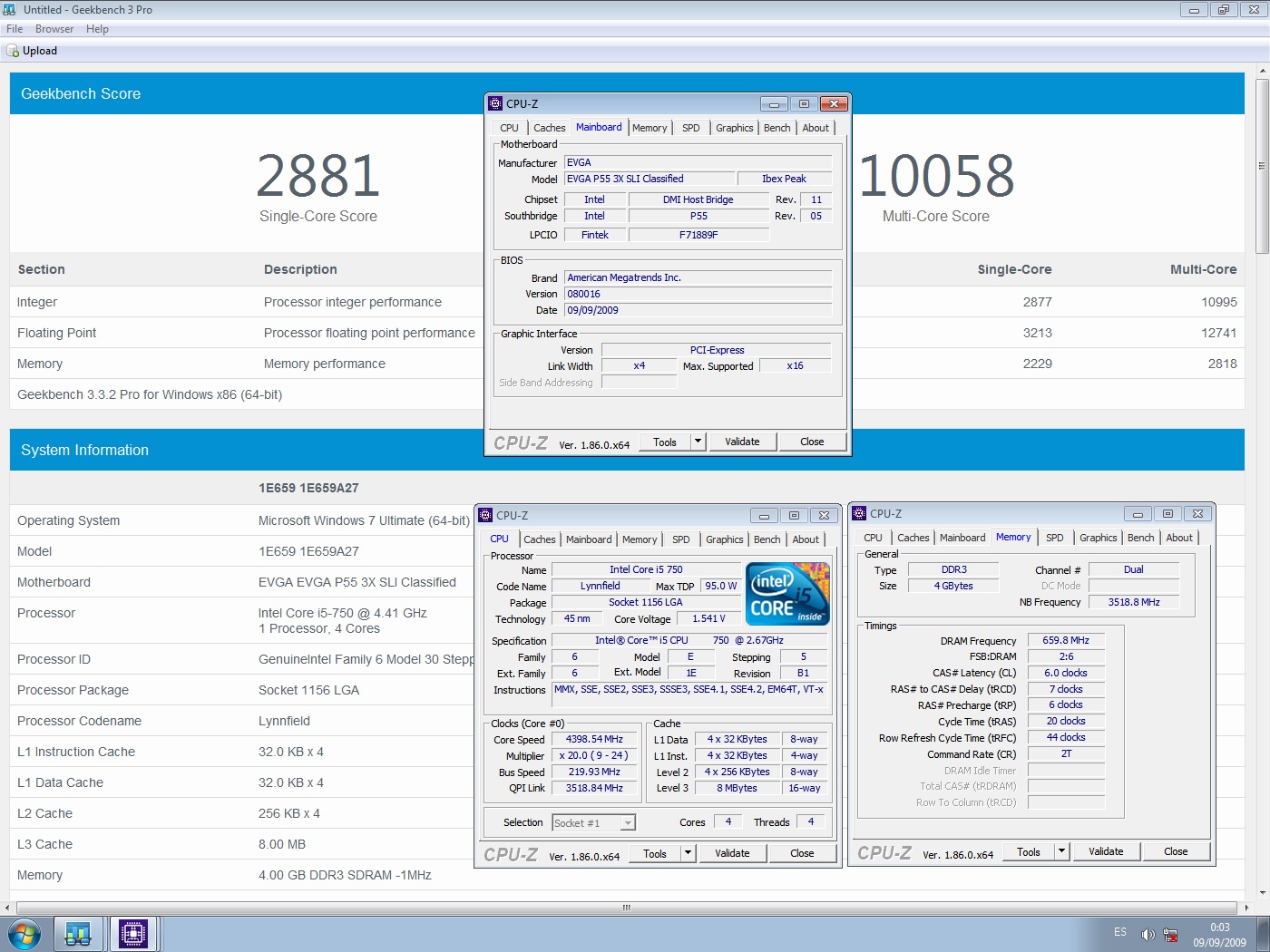Click the EVGA P55 3X SLI Classified model field

click(x=649, y=179)
